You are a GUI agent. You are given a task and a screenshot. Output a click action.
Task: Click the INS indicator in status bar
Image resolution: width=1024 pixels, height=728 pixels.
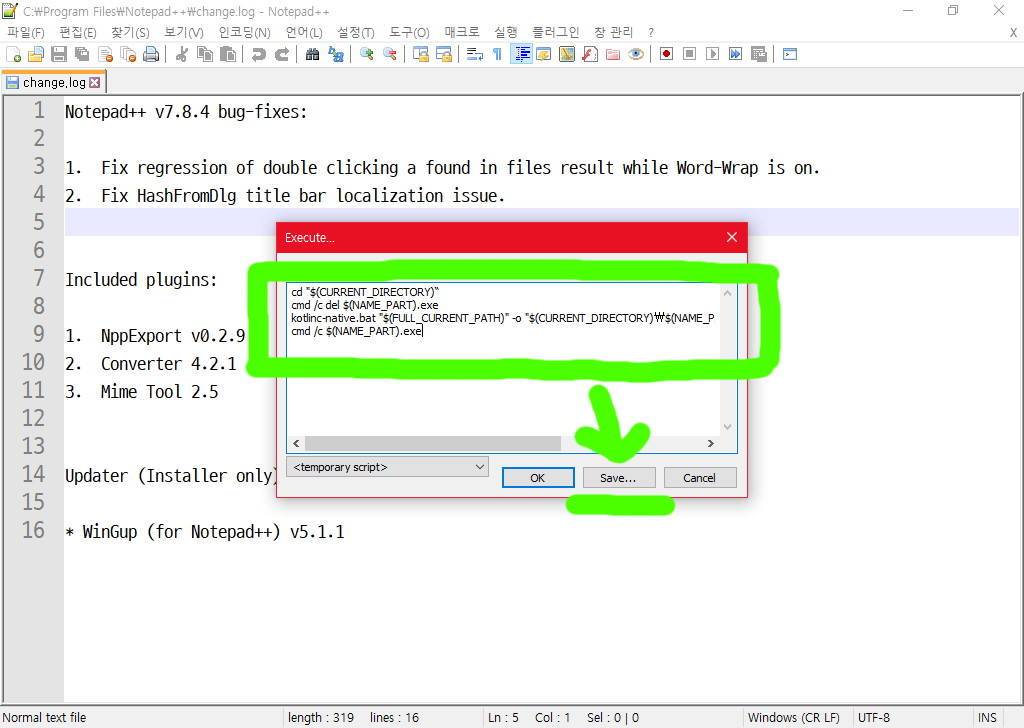(x=987, y=718)
